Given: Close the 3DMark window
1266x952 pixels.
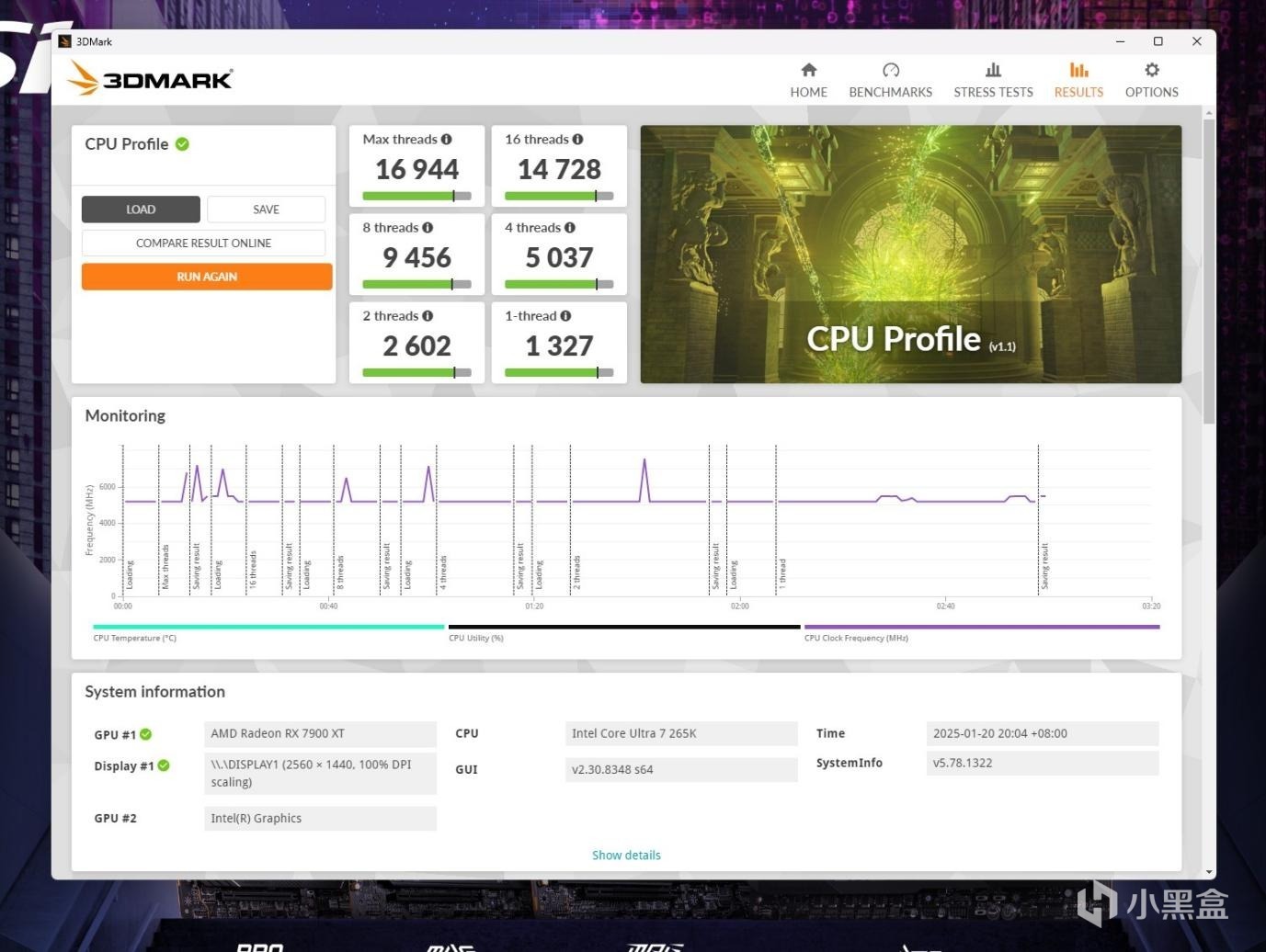Looking at the screenshot, I should coord(1196,41).
